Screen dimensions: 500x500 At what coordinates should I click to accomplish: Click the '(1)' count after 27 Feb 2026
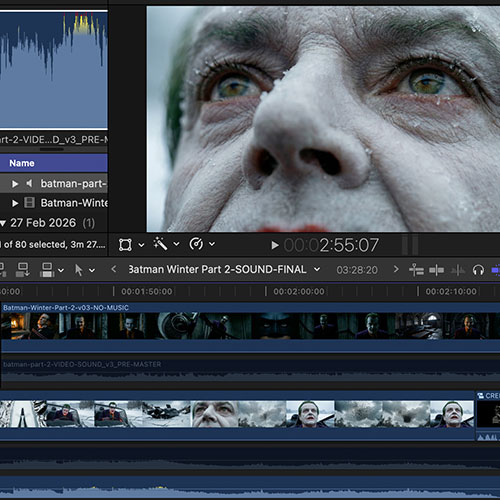tap(88, 223)
